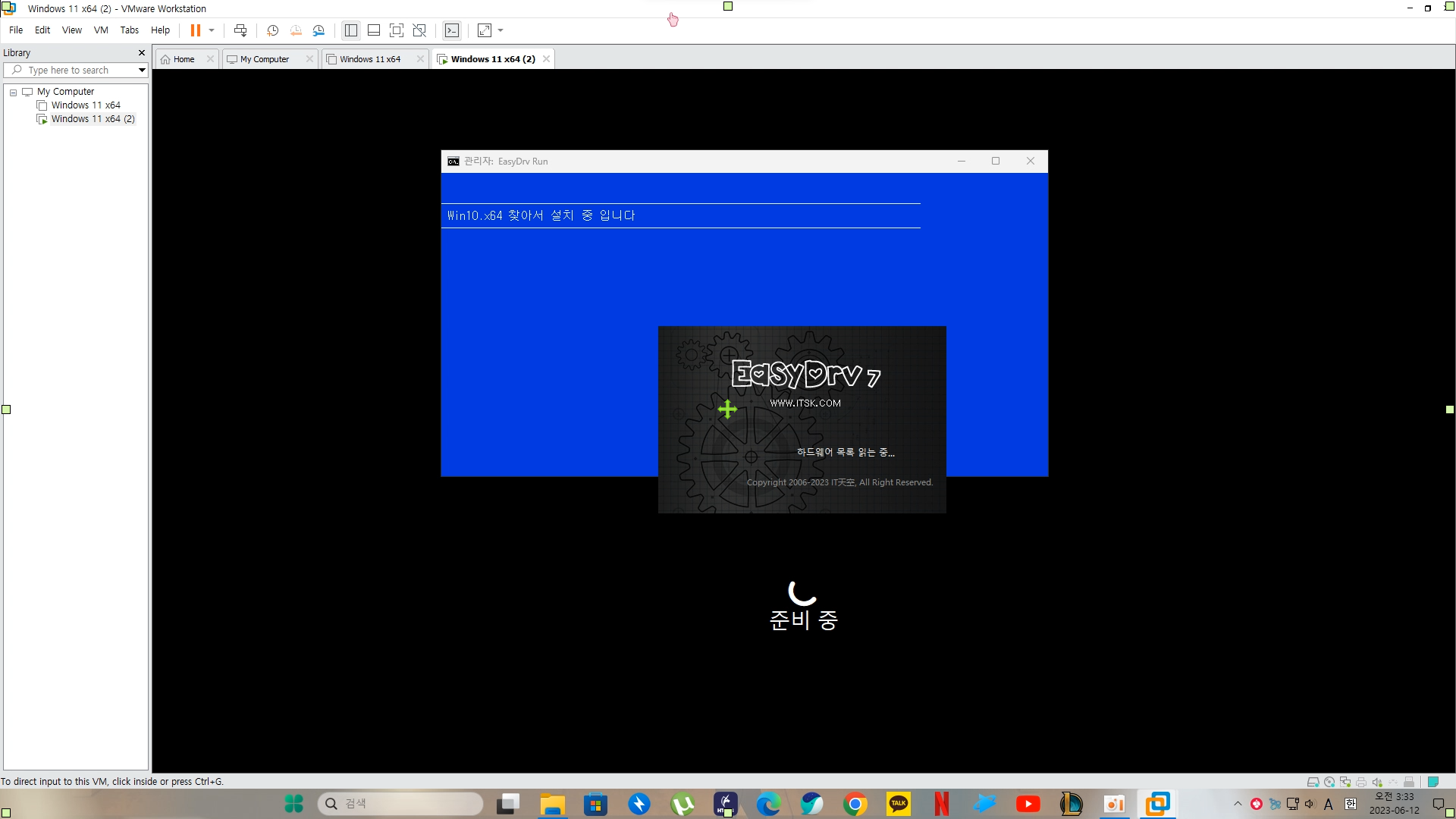This screenshot has width=1456, height=819.
Task: Open the View menu
Action: (72, 30)
